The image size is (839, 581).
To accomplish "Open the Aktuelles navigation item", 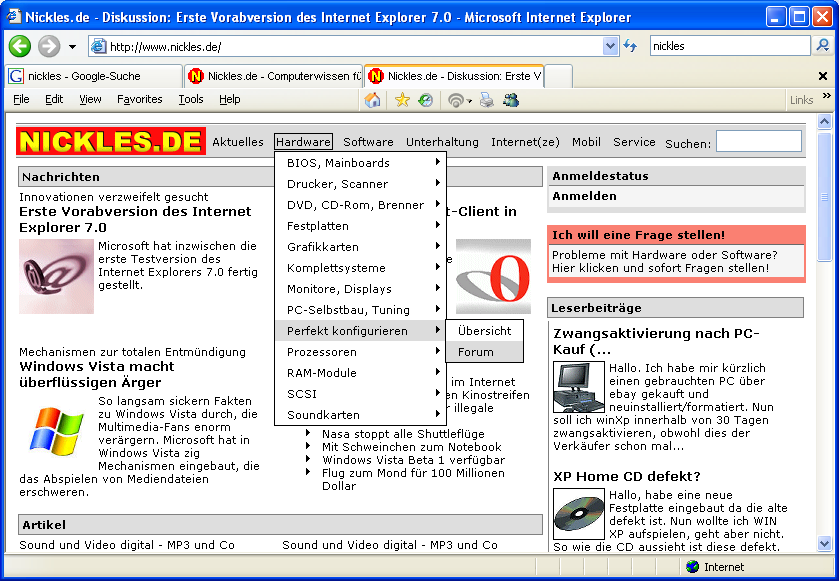I will click(238, 142).
